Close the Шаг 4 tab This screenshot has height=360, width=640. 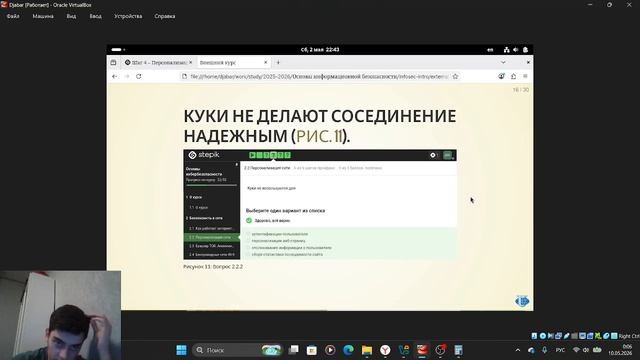[191, 62]
